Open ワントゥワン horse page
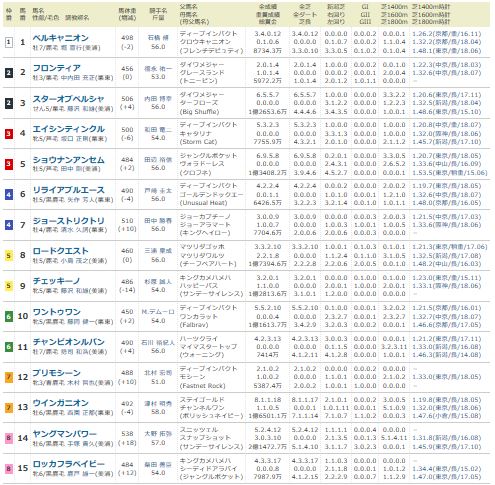This screenshot has height=485, width=495. [56, 312]
